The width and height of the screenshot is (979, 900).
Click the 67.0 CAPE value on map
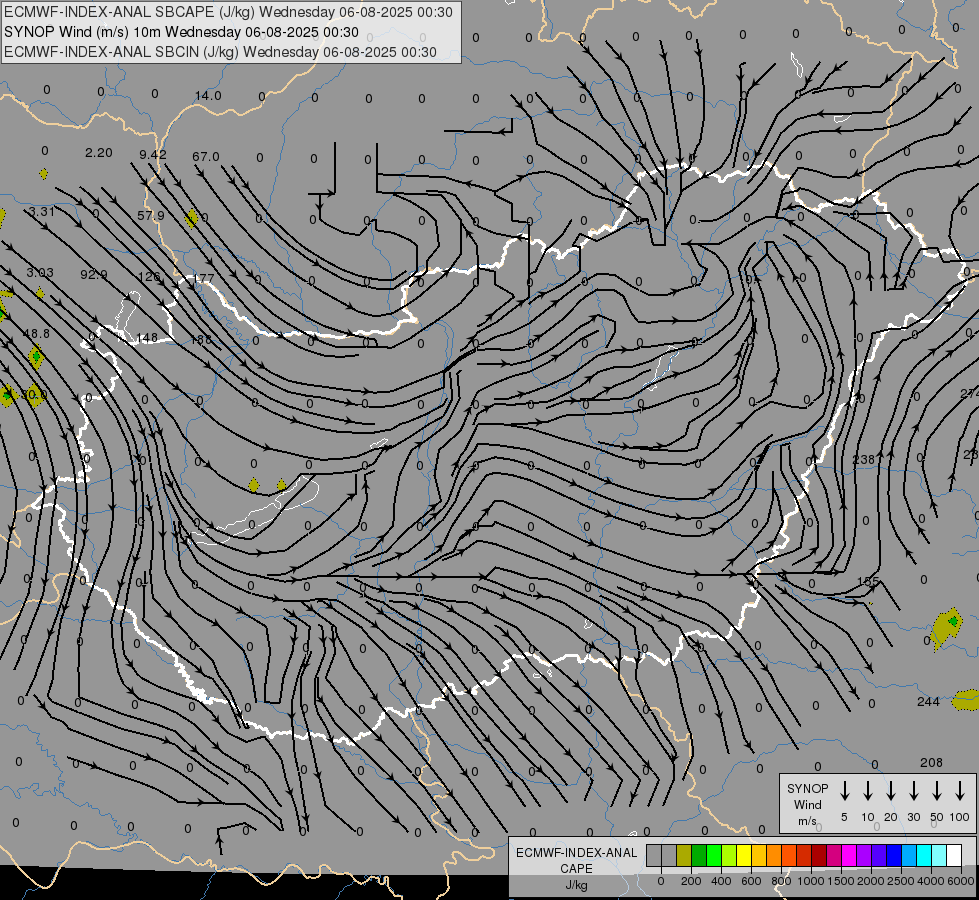[x=206, y=156]
